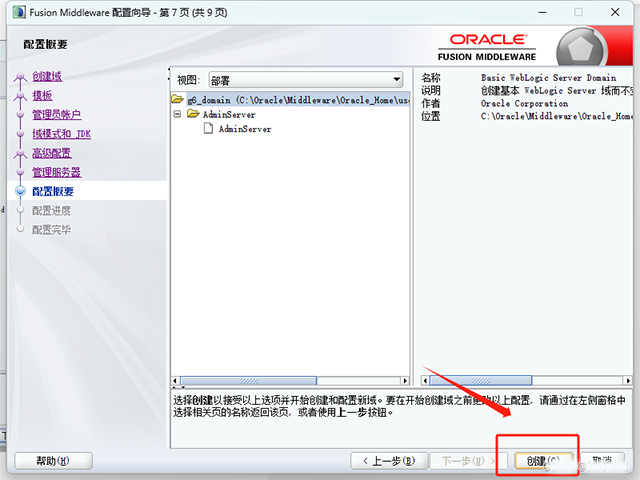This screenshot has width=640, height=480.
Task: Click the window title bar app icon
Action: 19,12
